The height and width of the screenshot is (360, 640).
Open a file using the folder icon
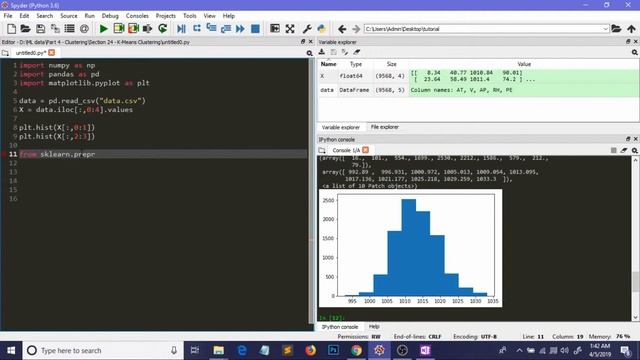(25, 29)
